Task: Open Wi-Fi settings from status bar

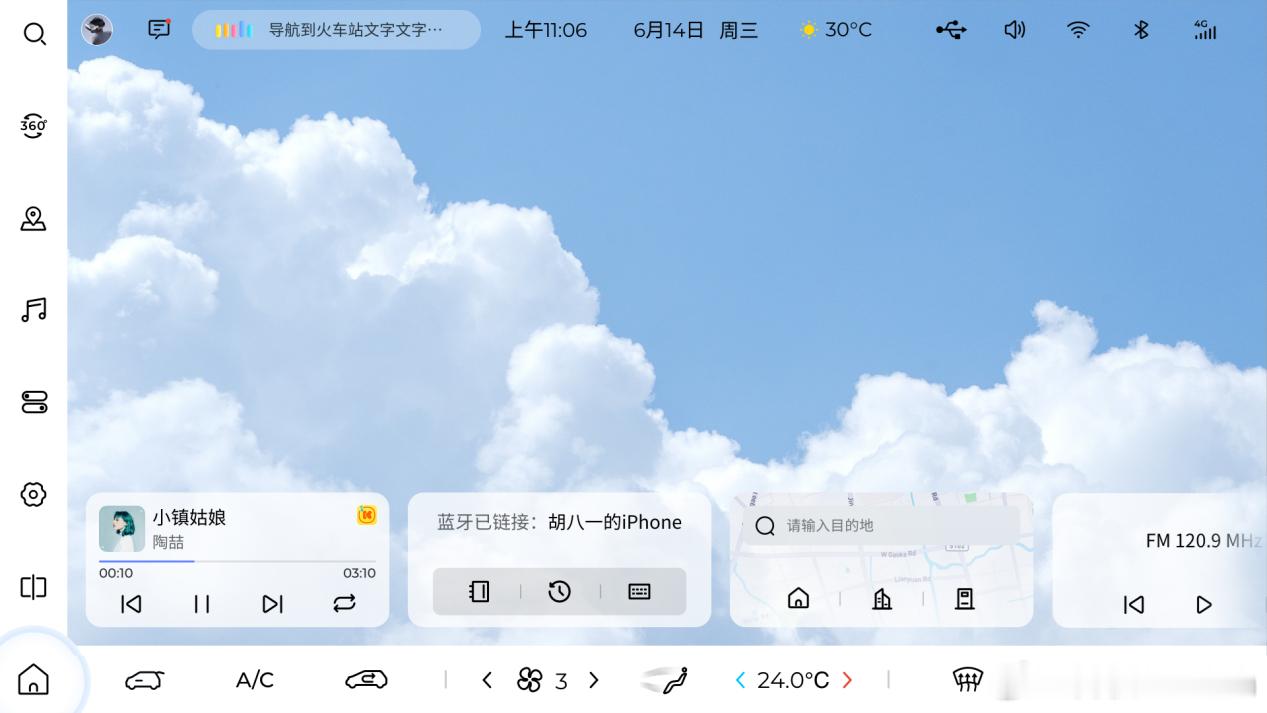Action: pyautogui.click(x=1078, y=30)
